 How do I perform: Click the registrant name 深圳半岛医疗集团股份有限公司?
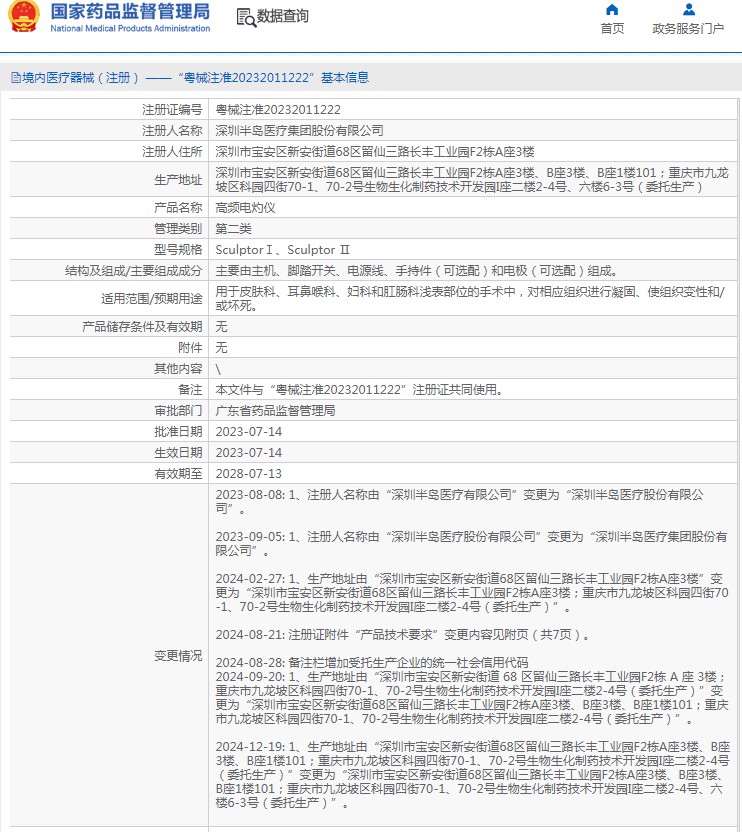coord(300,131)
